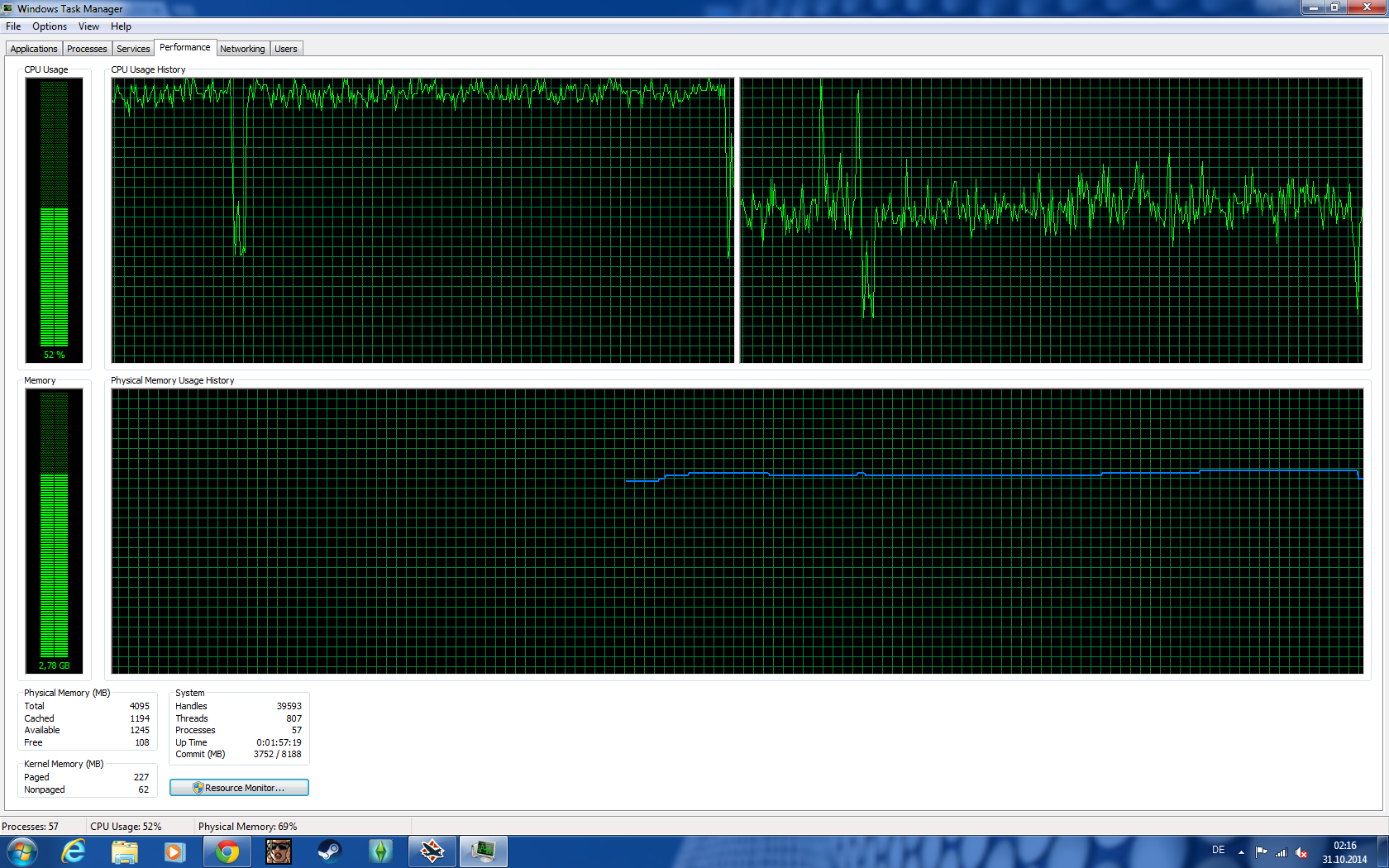Click the Physical Memory Usage History graph

click(x=737, y=531)
